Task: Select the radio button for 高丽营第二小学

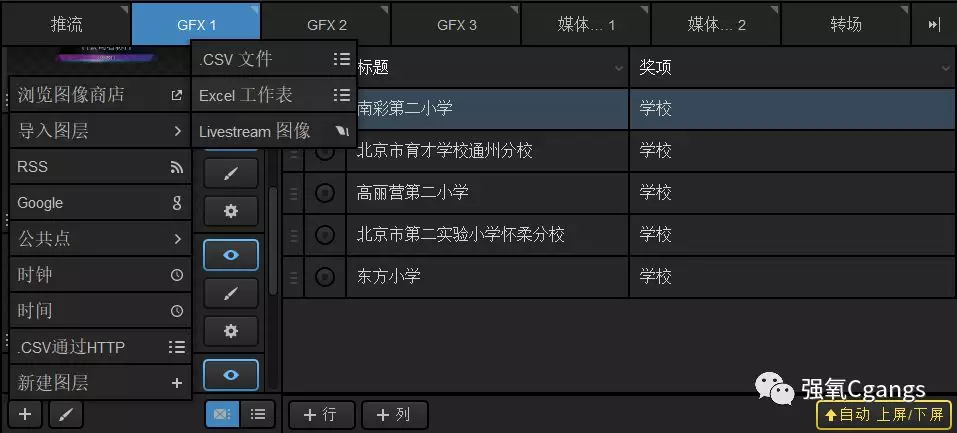Action: point(325,192)
